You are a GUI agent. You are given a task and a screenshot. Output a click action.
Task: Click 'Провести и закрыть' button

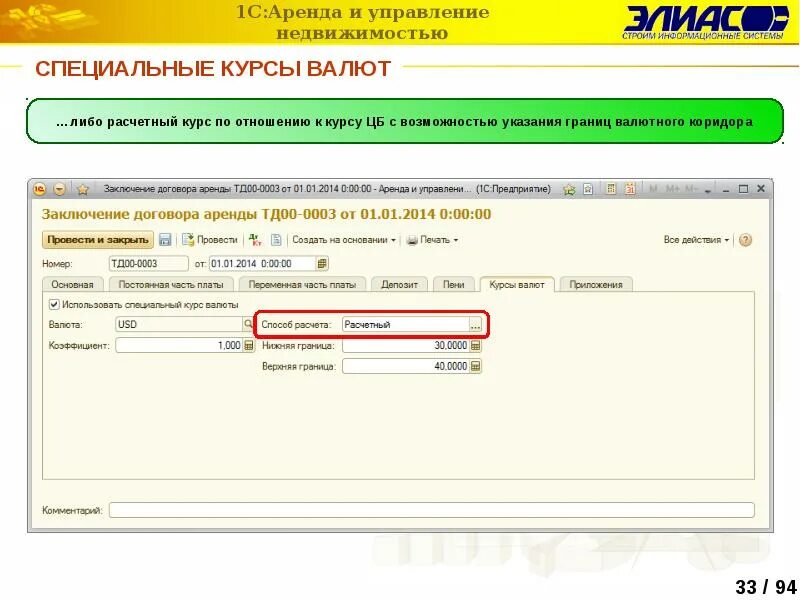tap(97, 239)
